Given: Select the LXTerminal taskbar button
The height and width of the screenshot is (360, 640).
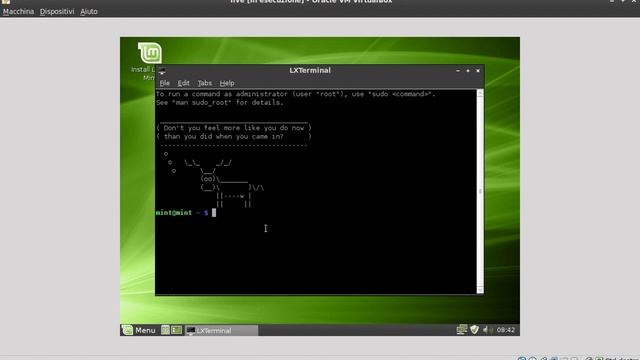Looking at the screenshot, I should tap(221, 330).
